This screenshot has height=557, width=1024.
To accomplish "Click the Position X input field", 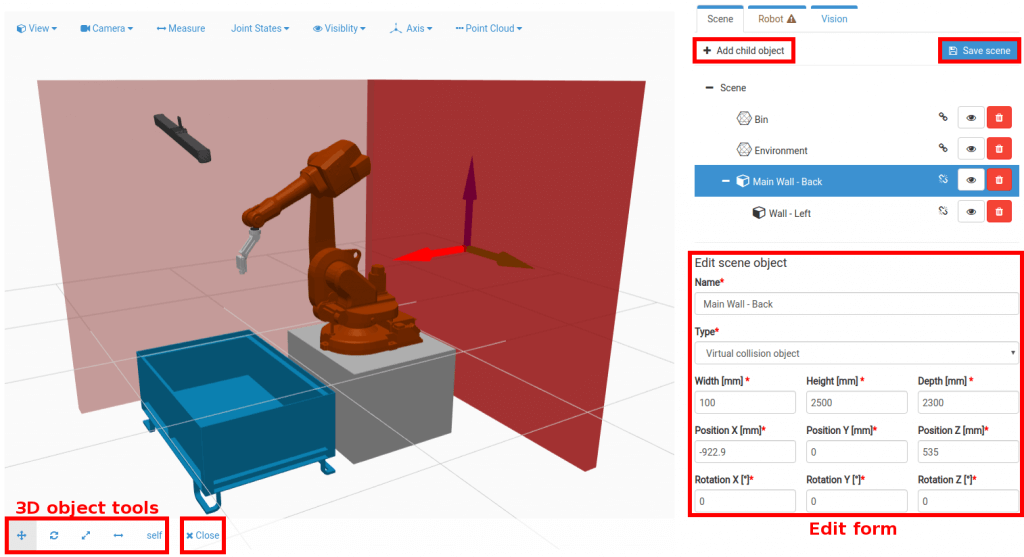I will (744, 452).
